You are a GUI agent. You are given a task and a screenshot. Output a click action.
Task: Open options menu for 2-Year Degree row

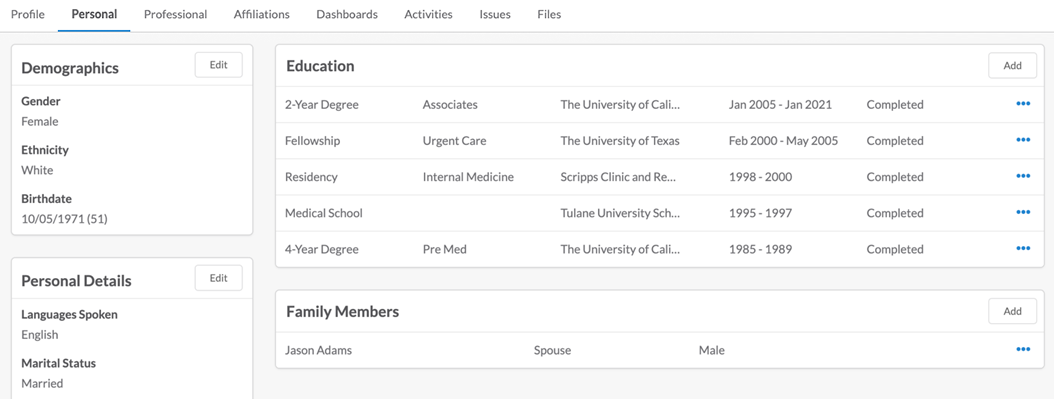click(x=1023, y=104)
